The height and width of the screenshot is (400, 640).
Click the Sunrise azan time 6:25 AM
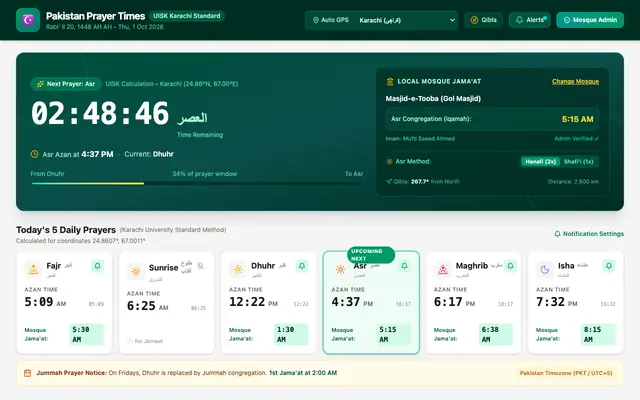(148, 306)
